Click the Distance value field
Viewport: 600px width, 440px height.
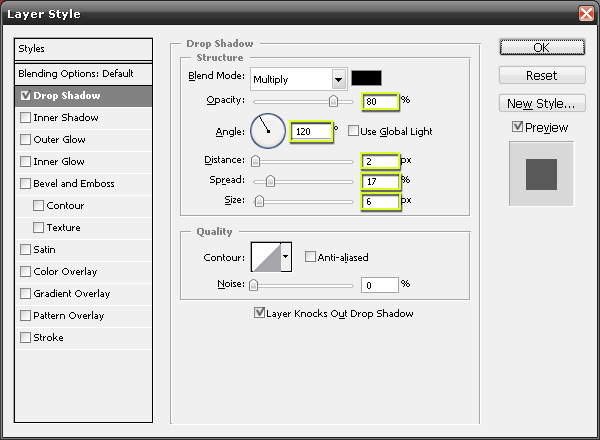tap(380, 161)
